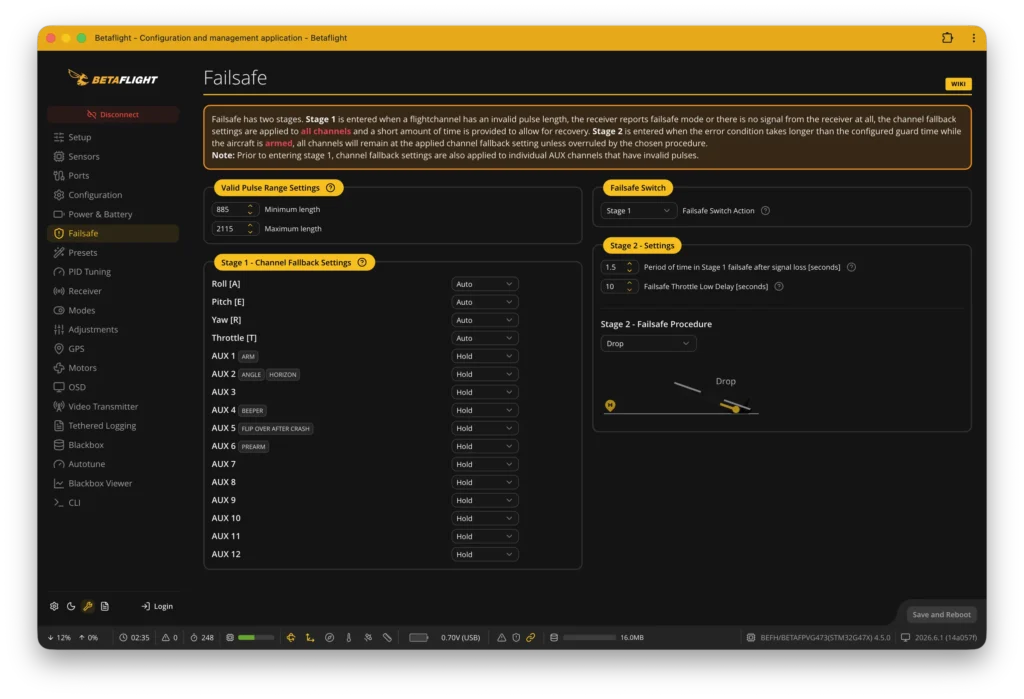Toggle dark mode with the moon icon
This screenshot has height=699, width=1024.
[x=71, y=606]
